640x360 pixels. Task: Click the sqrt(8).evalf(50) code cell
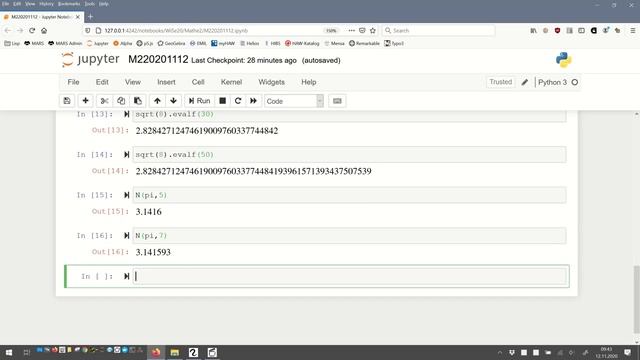349,154
